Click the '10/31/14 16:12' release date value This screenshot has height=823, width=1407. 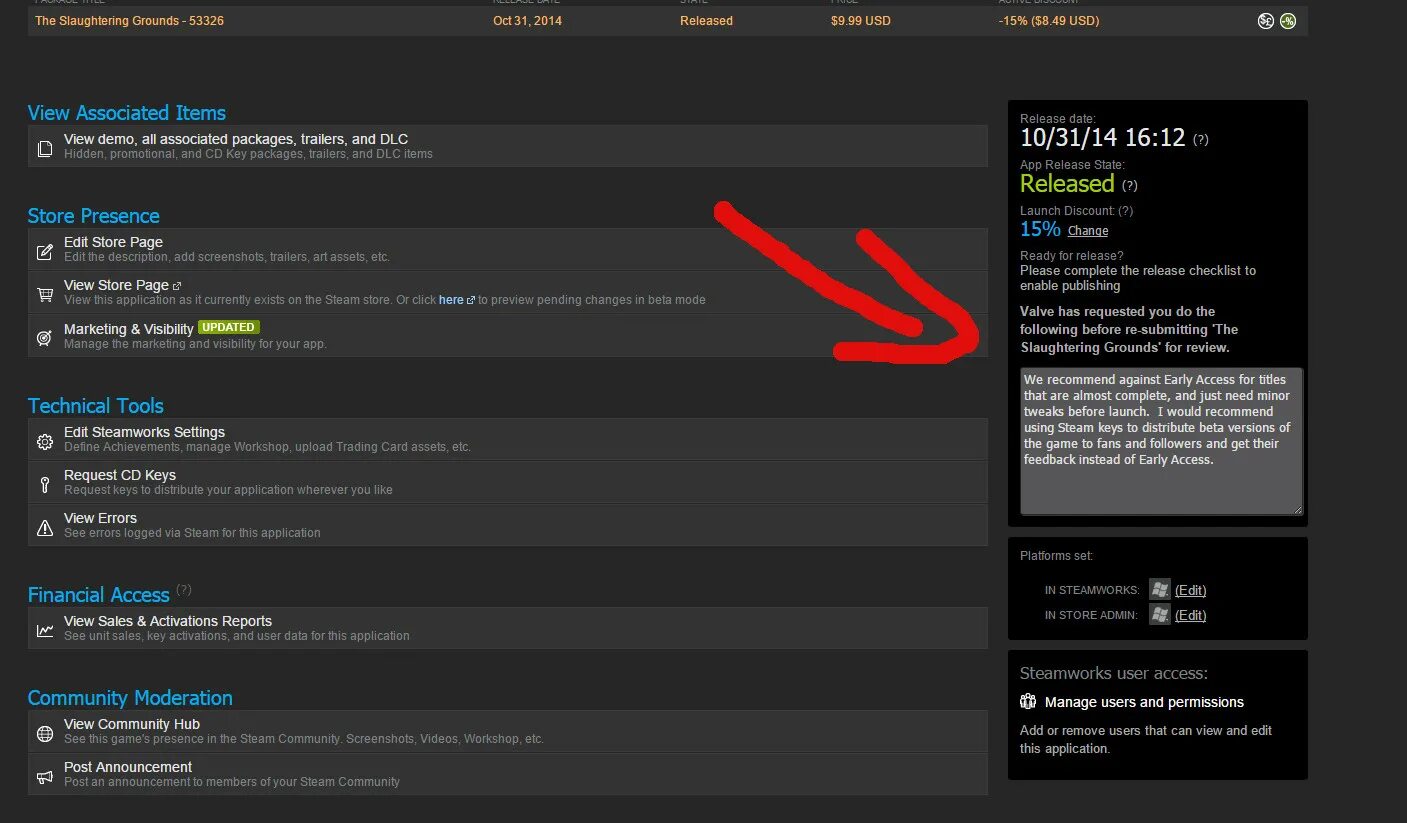click(1102, 138)
